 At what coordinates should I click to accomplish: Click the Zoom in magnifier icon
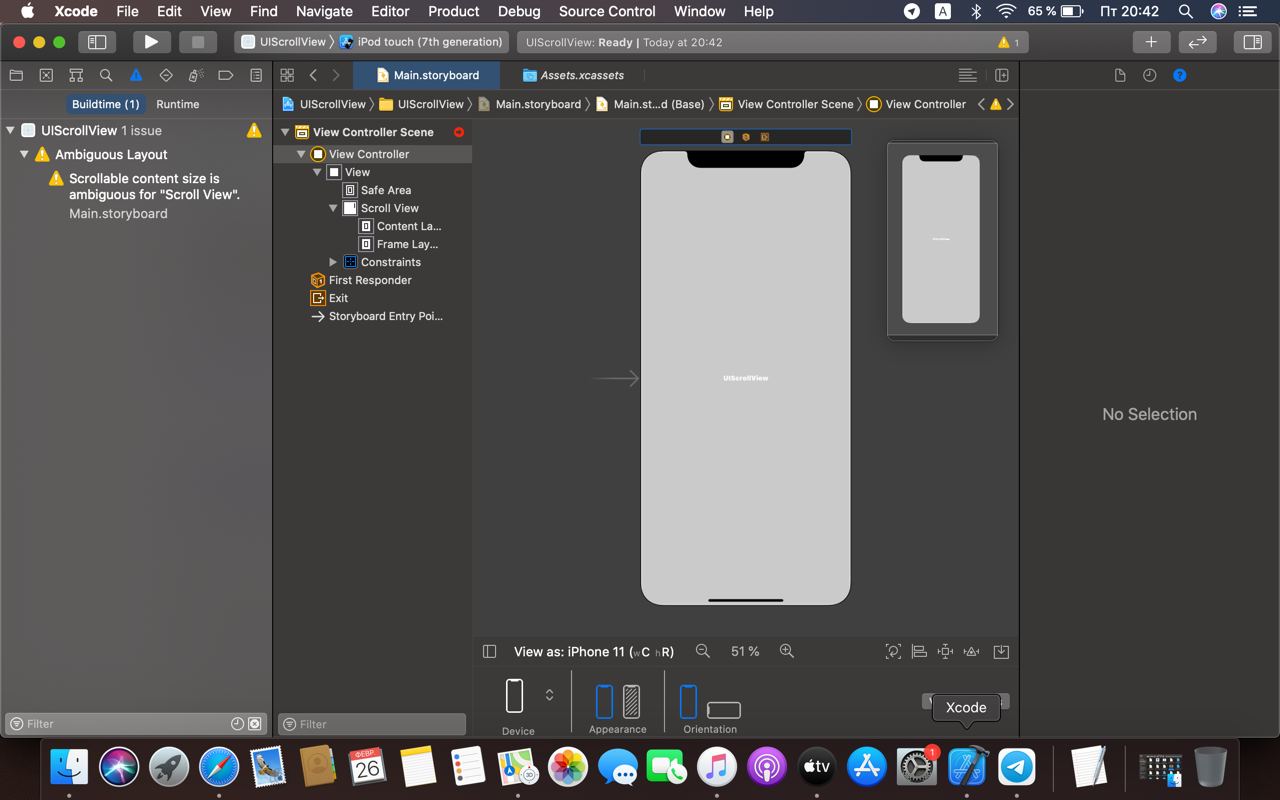point(787,651)
